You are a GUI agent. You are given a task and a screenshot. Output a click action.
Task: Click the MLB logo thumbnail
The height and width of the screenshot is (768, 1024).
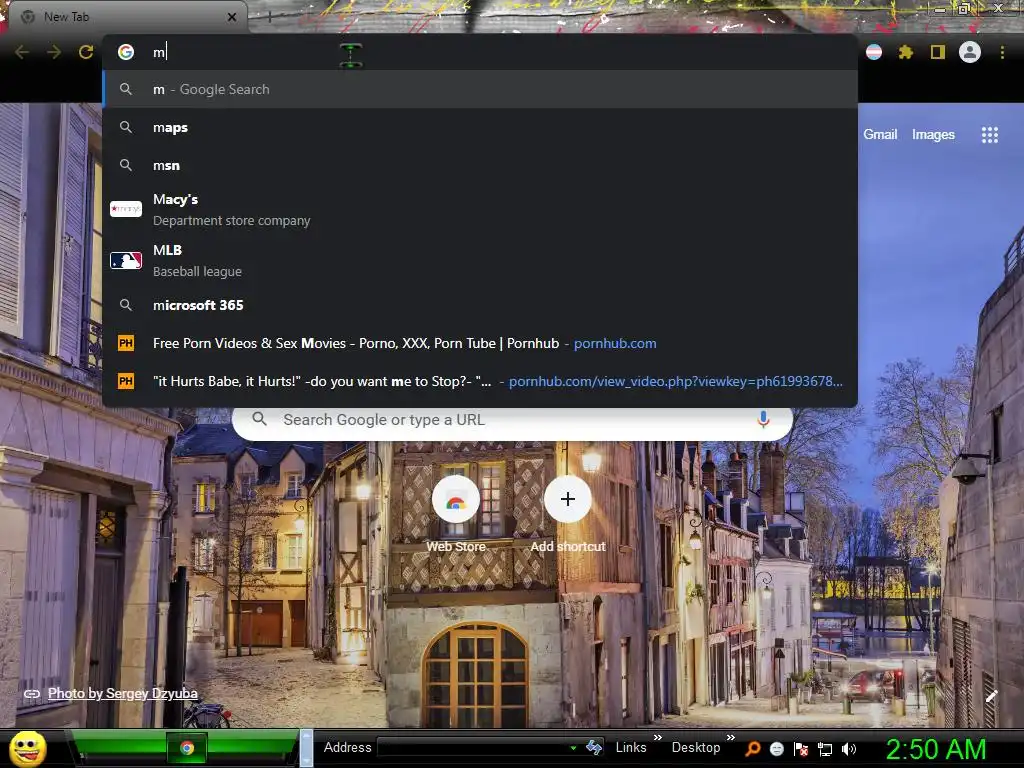[126, 261]
